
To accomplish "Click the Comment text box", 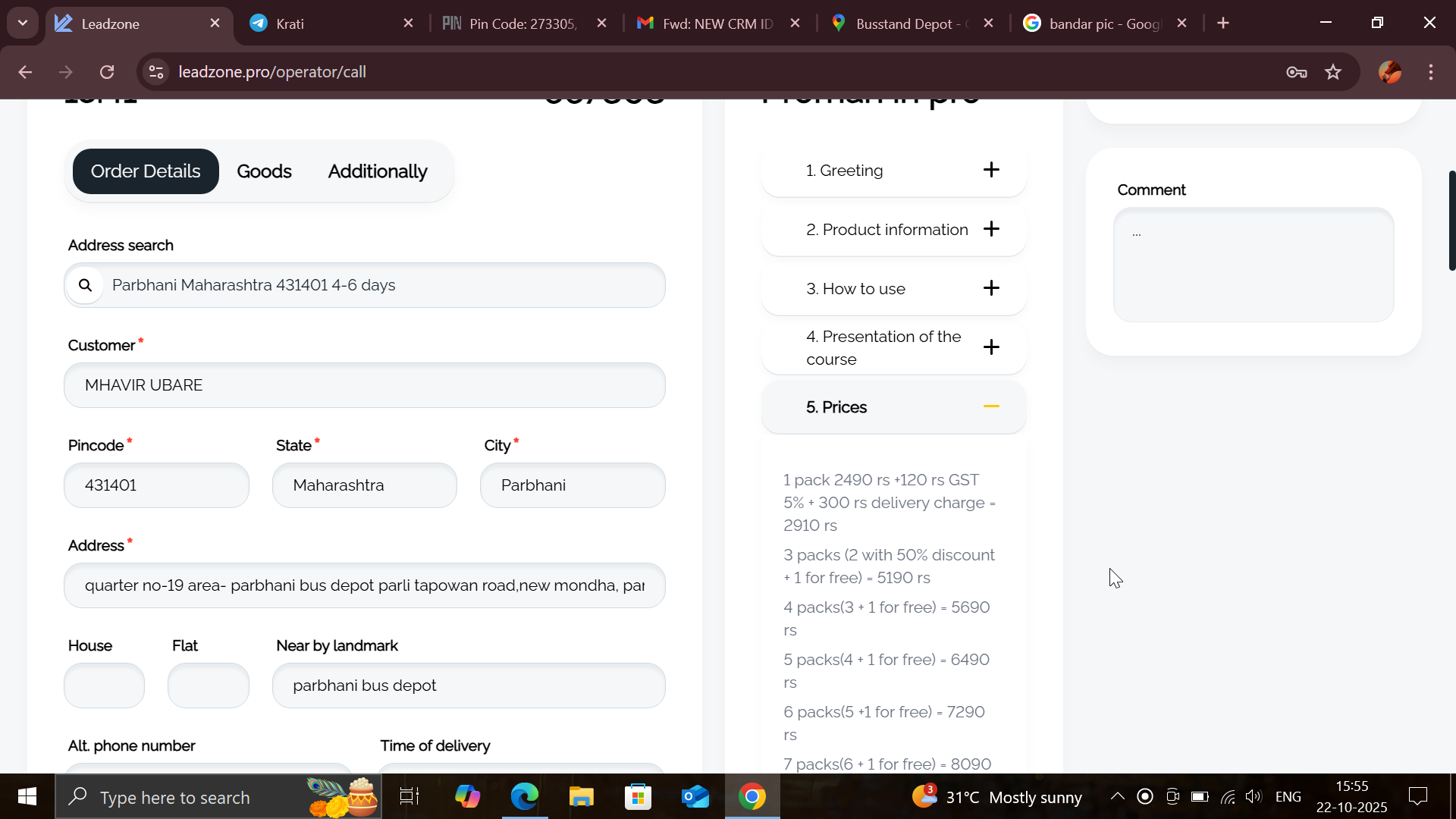I will tap(1253, 265).
